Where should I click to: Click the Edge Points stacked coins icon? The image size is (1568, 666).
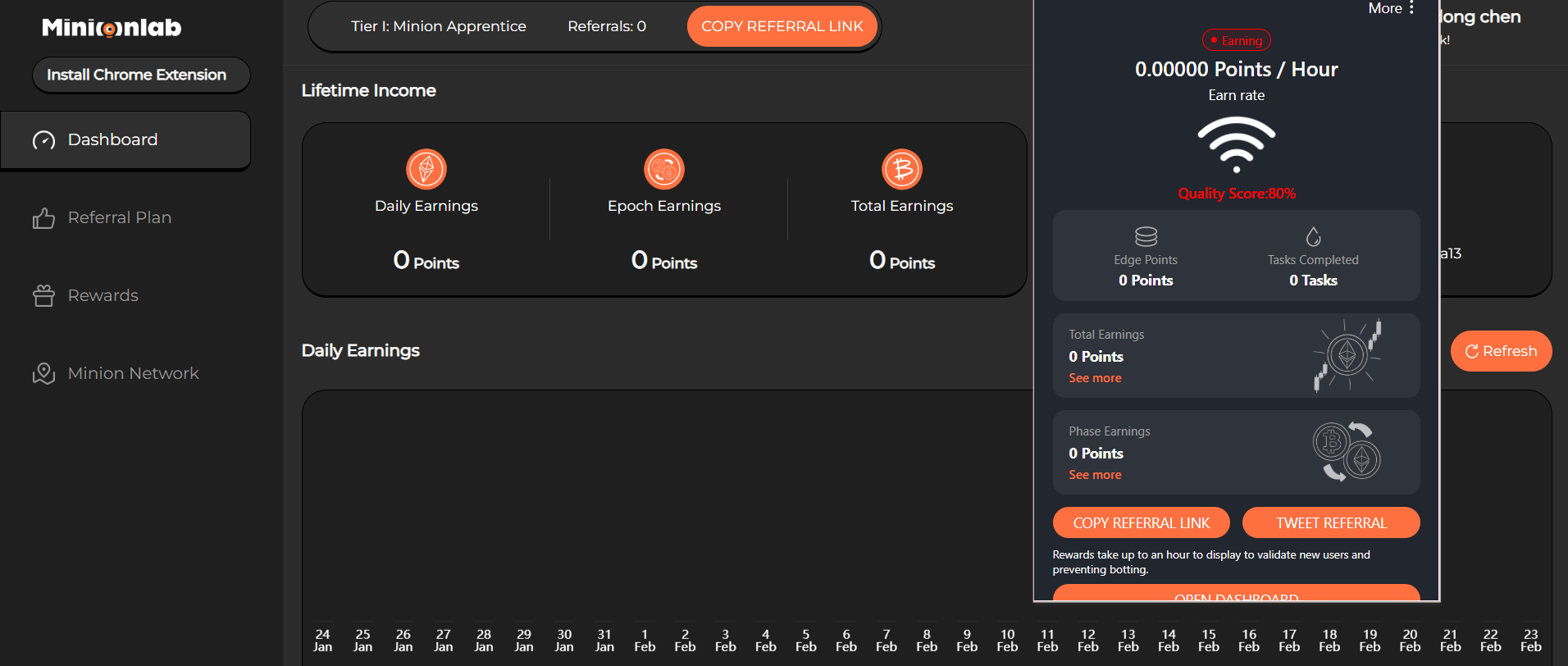click(1146, 236)
